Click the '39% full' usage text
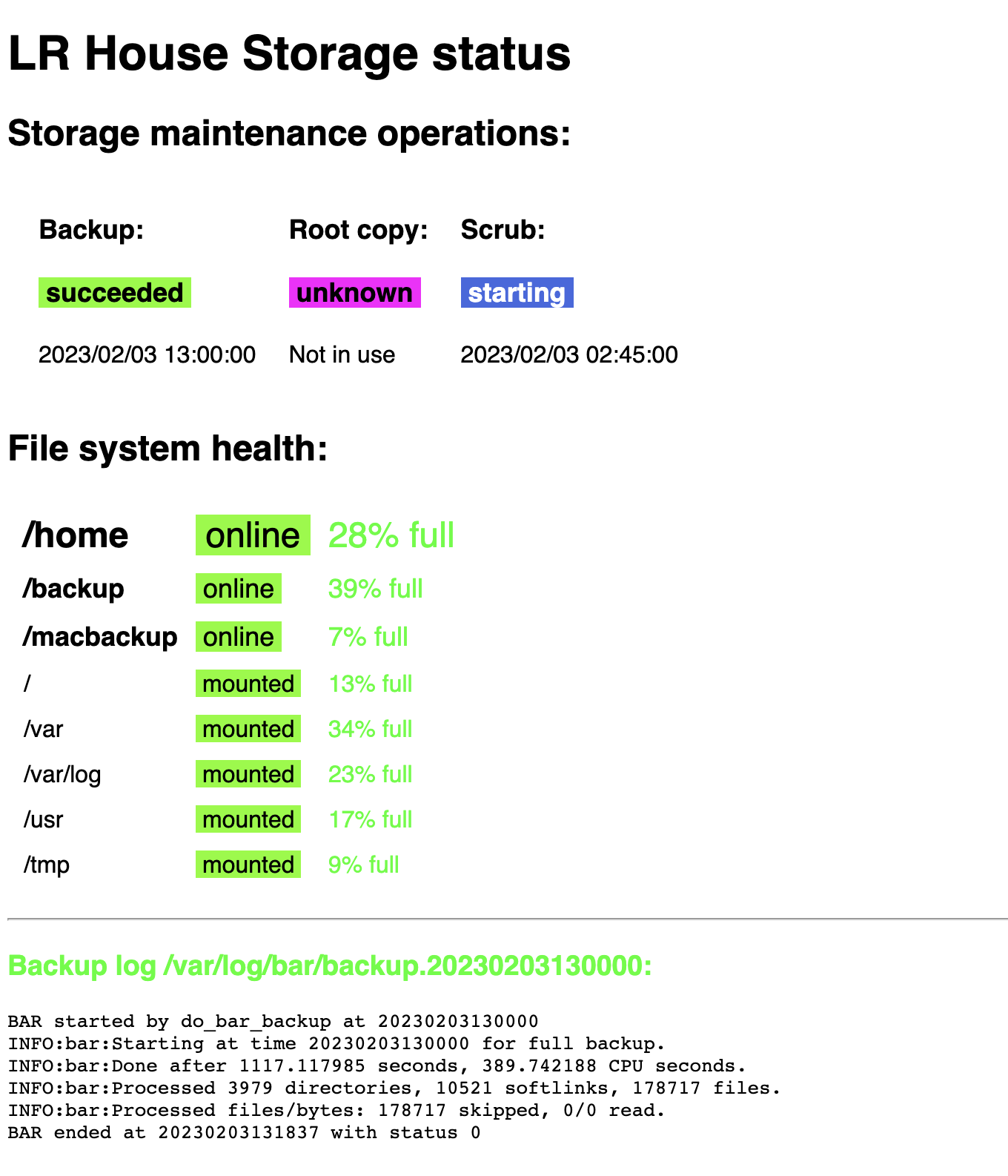Screen dimensions: 1008x1176 click(x=375, y=589)
